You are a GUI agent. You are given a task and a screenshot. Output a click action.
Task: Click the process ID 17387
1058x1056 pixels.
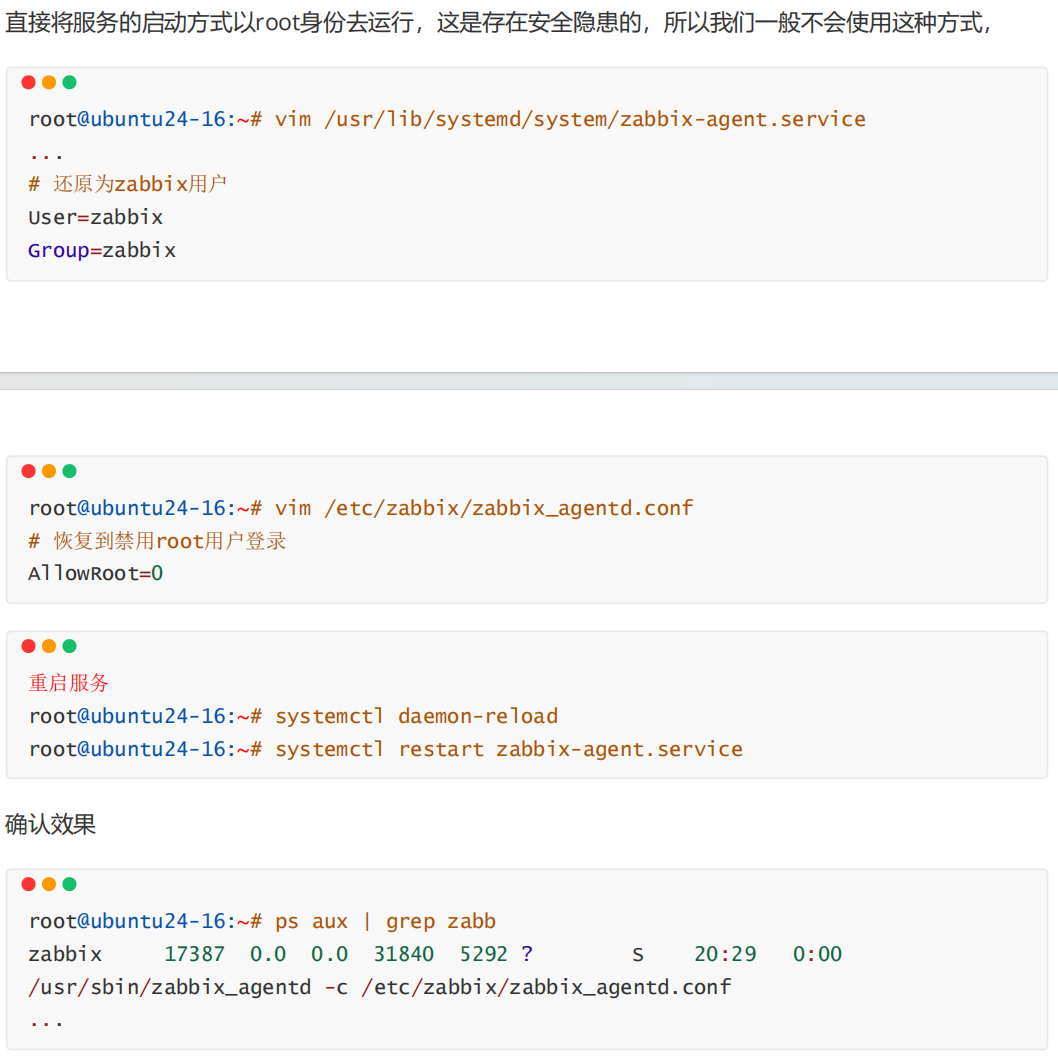tap(194, 954)
